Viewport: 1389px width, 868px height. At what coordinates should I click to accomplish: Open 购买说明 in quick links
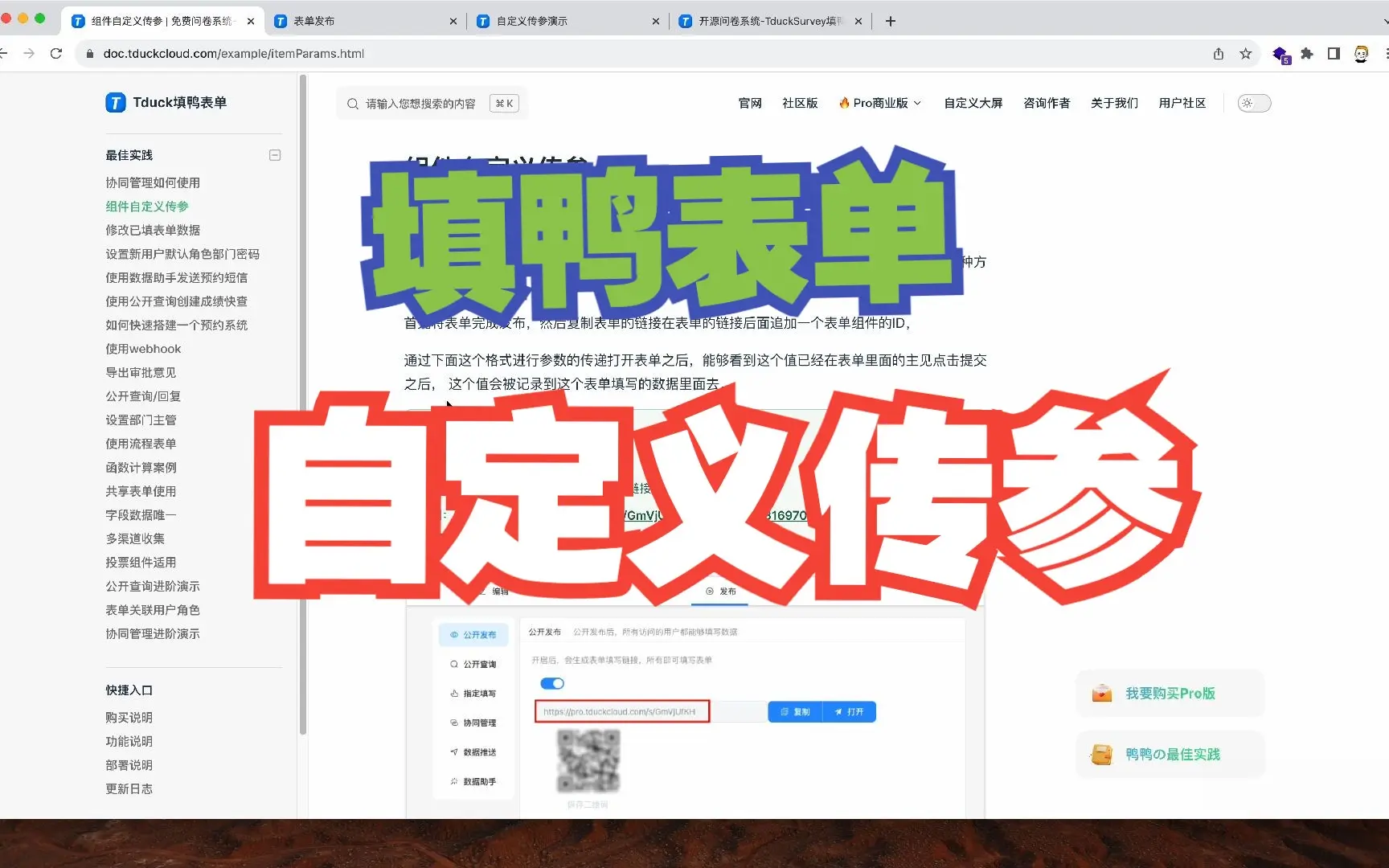[x=129, y=717]
